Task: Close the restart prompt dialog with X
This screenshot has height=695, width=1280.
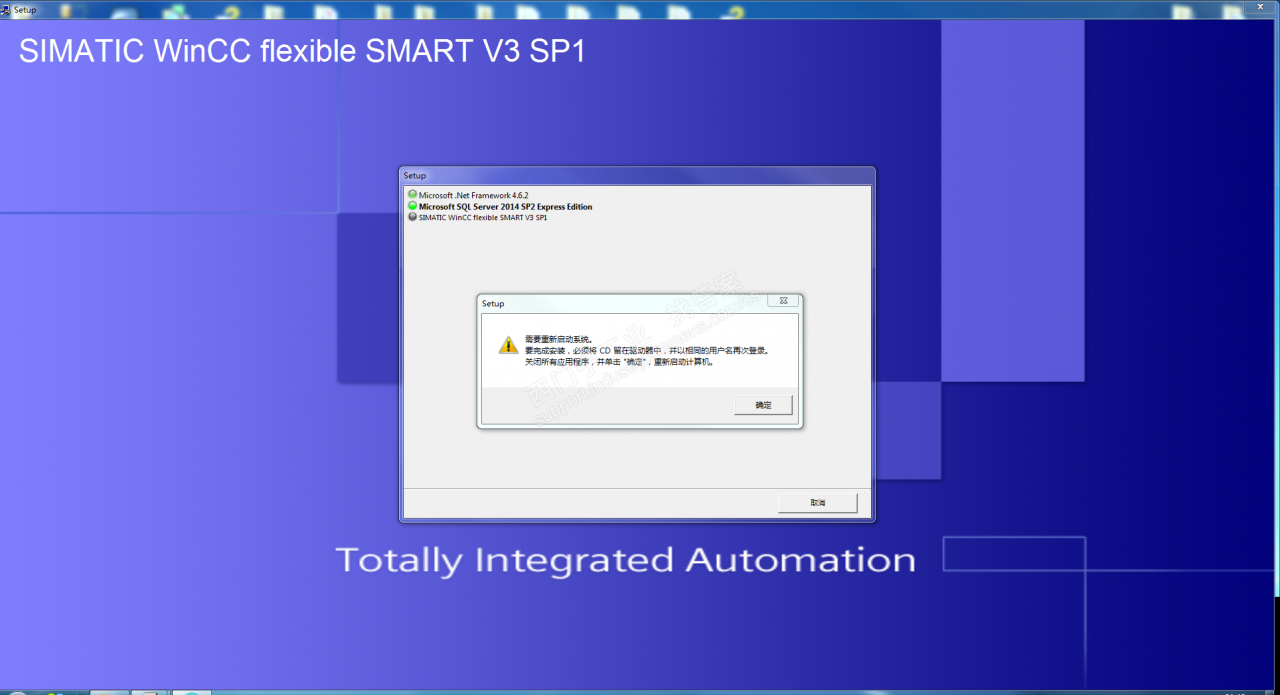Action: [784, 301]
